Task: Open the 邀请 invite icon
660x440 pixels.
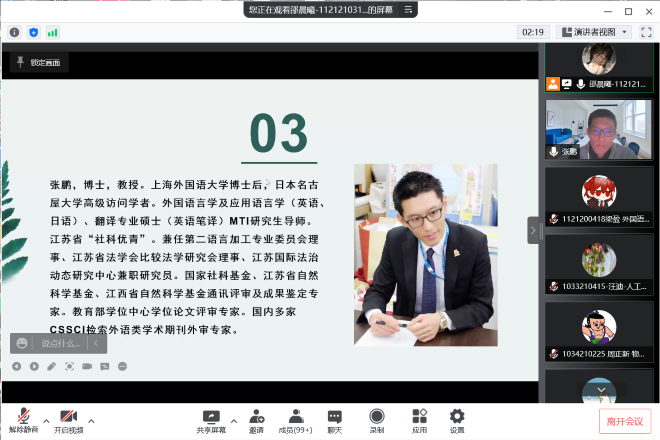Action: (256, 417)
